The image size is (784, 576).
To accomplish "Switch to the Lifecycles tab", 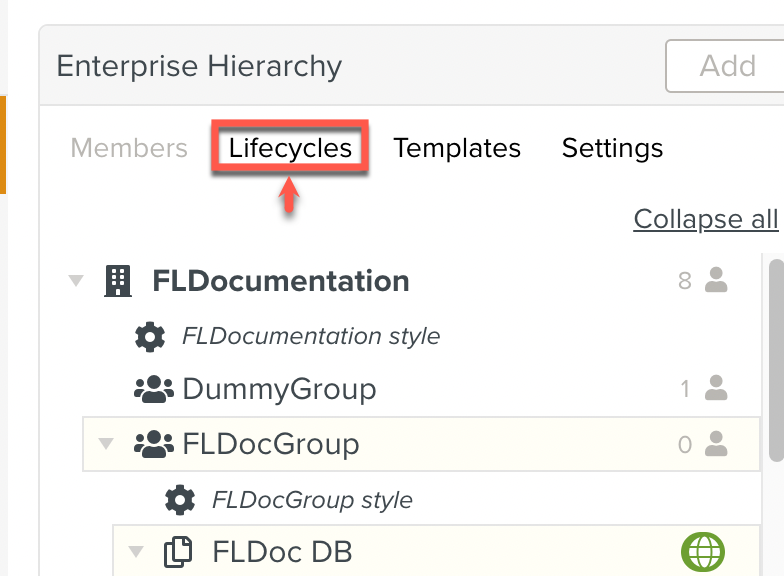I will pos(290,148).
